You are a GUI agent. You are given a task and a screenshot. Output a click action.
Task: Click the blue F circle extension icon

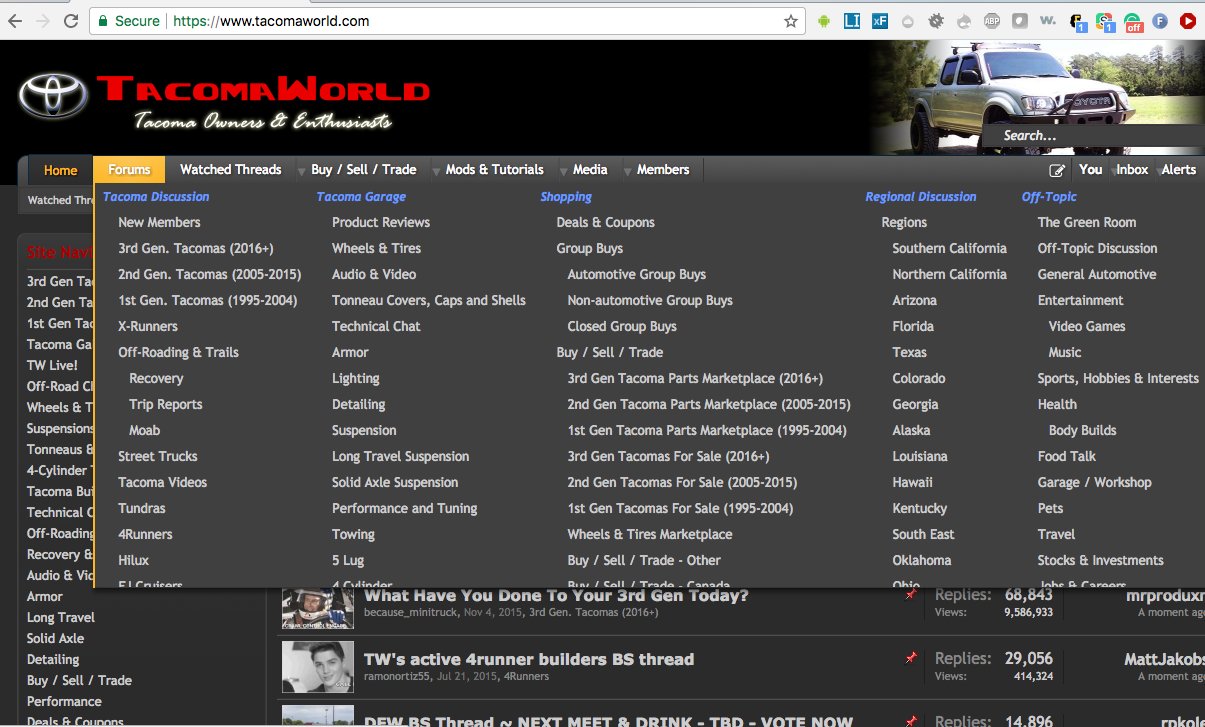click(x=1160, y=20)
